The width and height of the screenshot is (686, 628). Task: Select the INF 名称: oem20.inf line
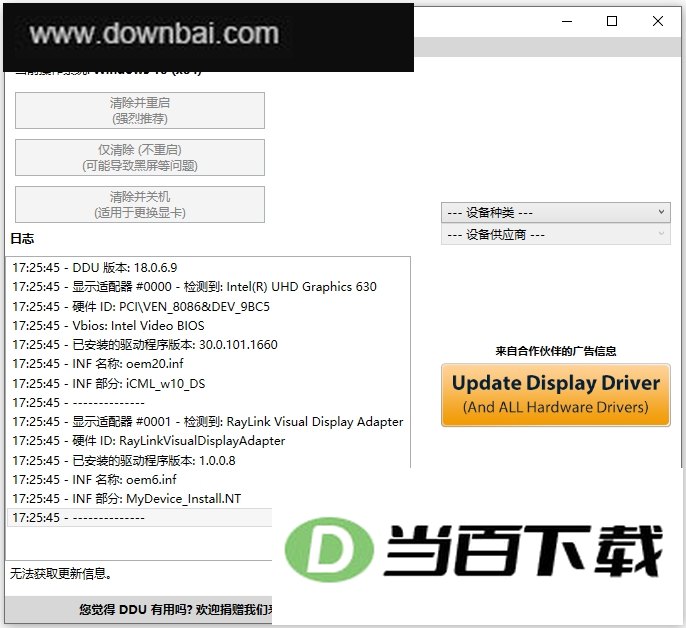pyautogui.click(x=98, y=364)
